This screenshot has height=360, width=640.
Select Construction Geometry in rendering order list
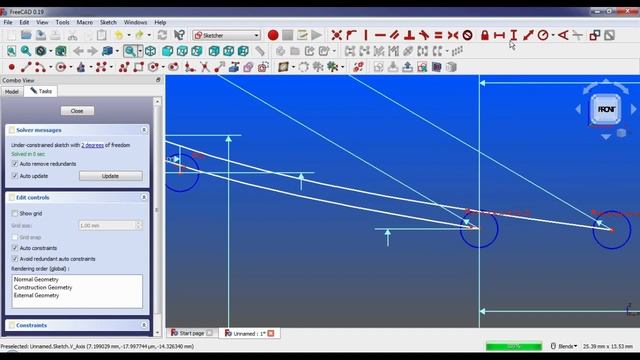tap(43, 287)
